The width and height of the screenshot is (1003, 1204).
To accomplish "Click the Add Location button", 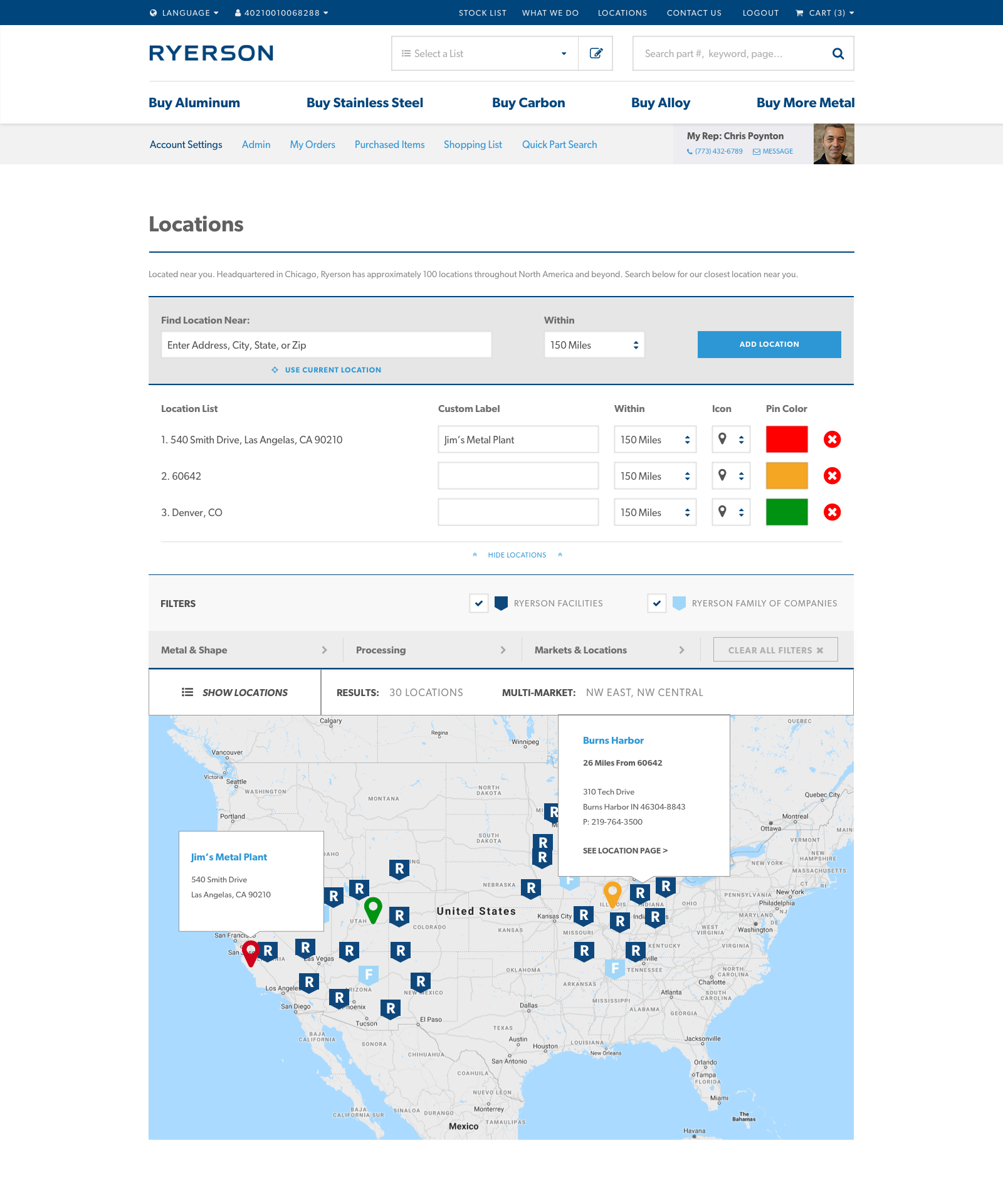I will click(769, 344).
